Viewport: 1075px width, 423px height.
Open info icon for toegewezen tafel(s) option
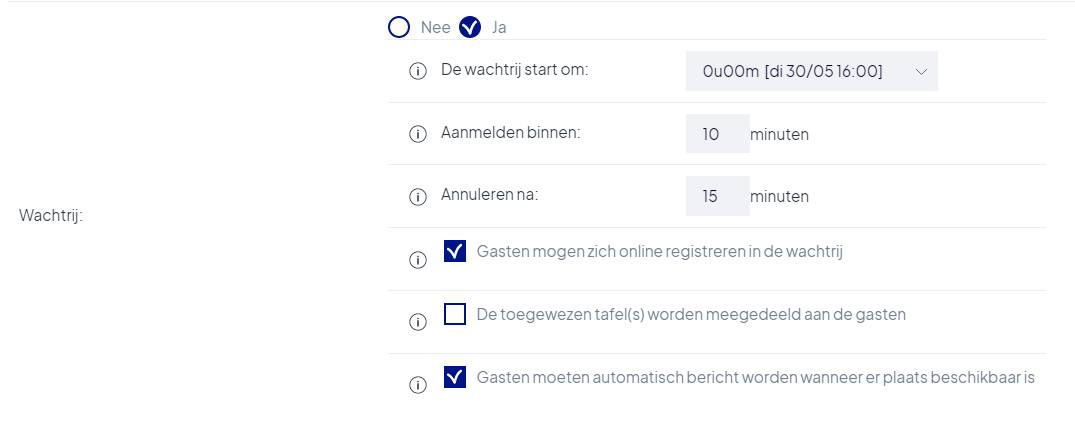click(418, 322)
